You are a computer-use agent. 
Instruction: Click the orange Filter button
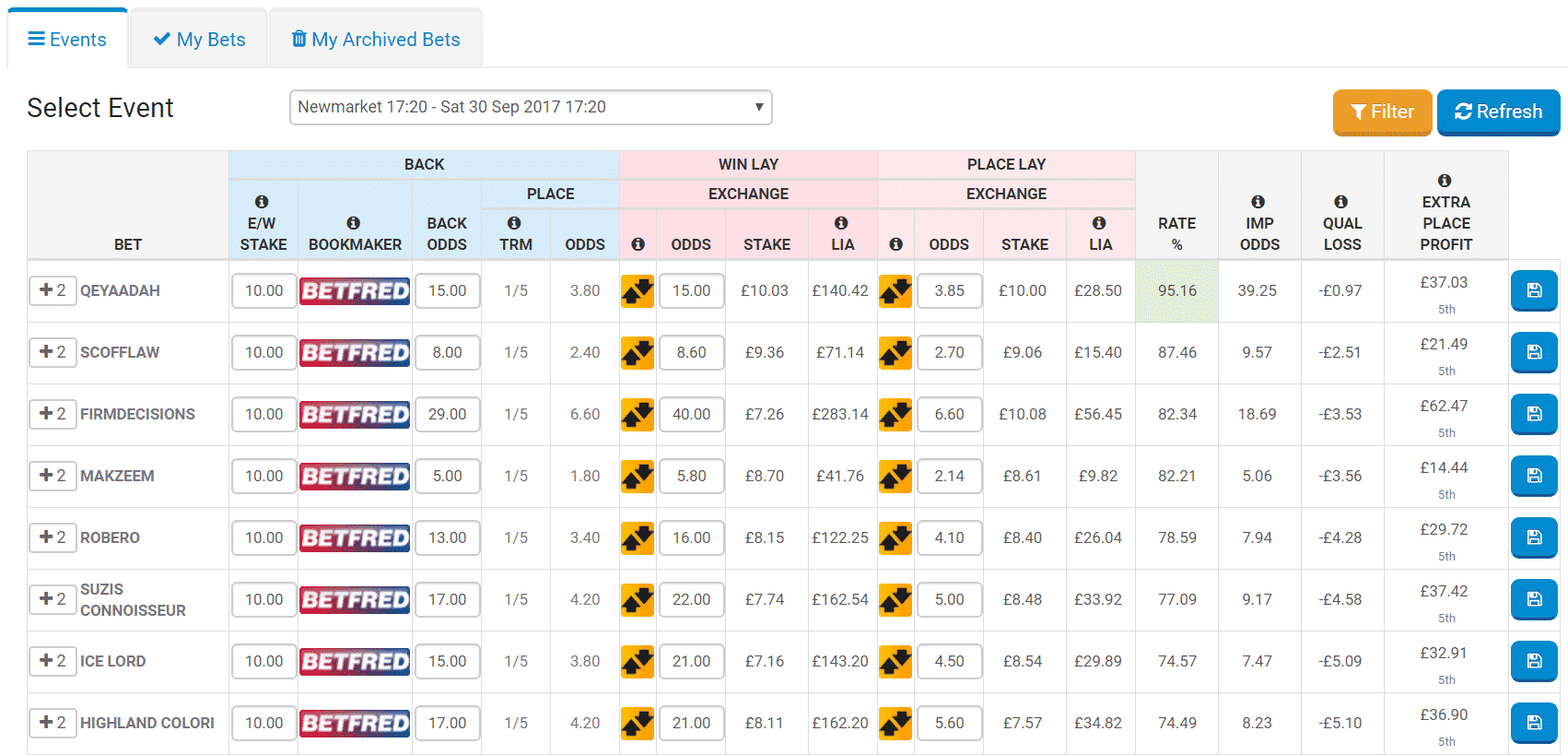pos(1381,112)
